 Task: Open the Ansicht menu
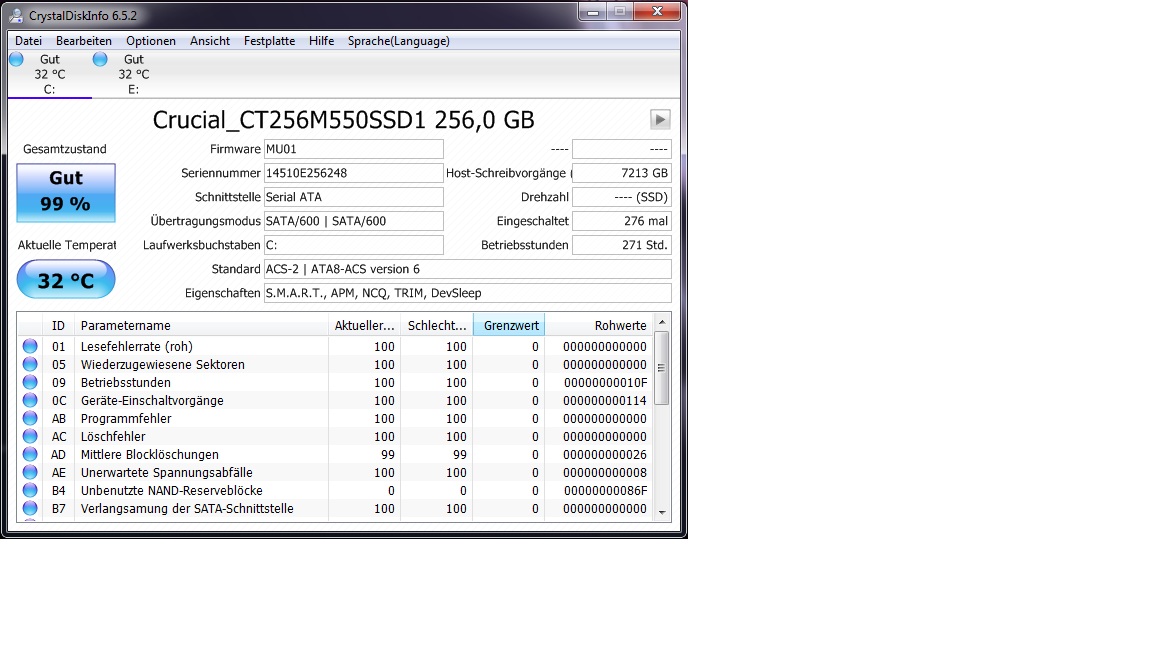[x=210, y=41]
